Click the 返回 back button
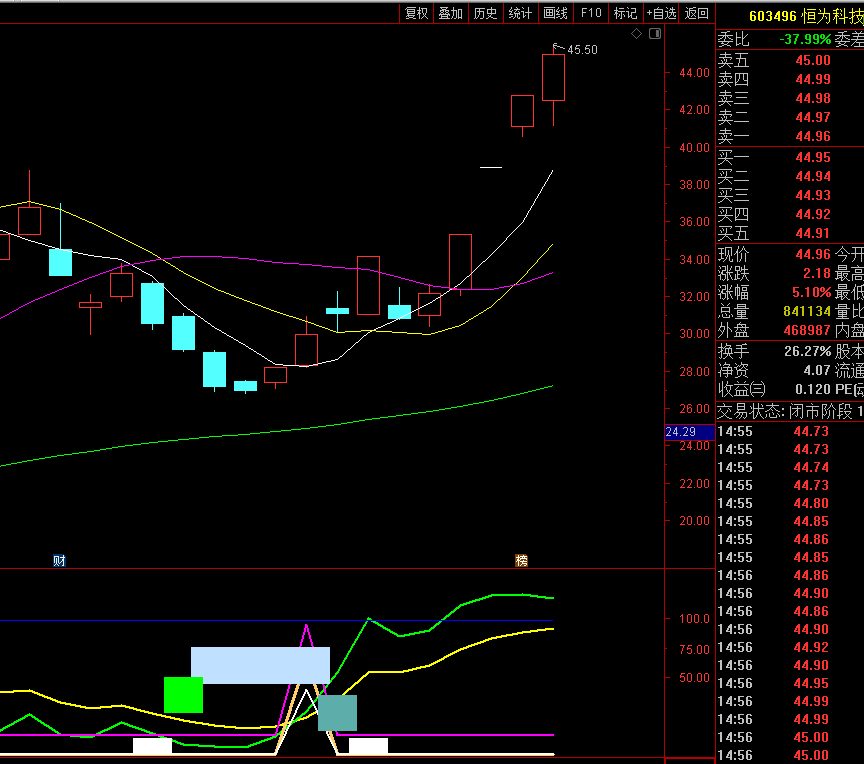 (696, 13)
